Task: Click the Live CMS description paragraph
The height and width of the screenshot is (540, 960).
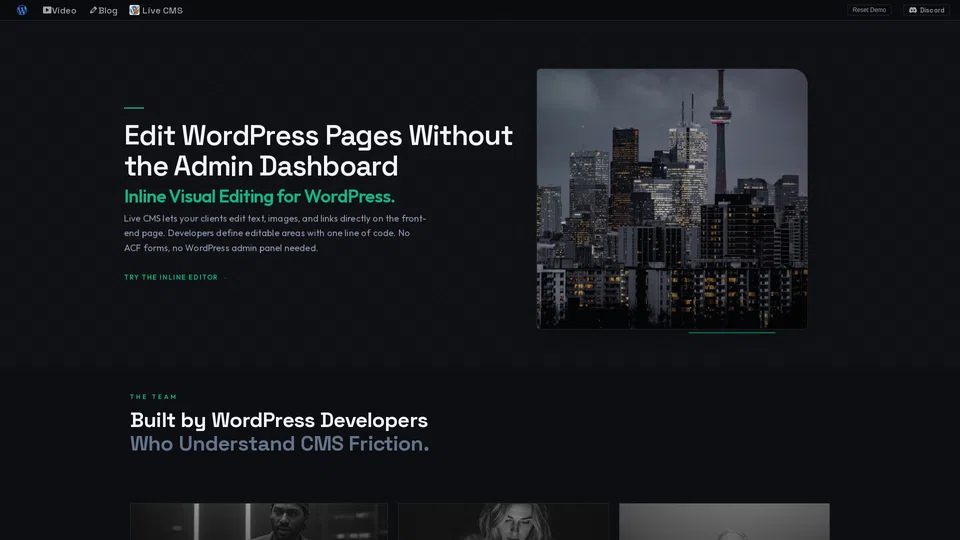Action: pyautogui.click(x=275, y=233)
